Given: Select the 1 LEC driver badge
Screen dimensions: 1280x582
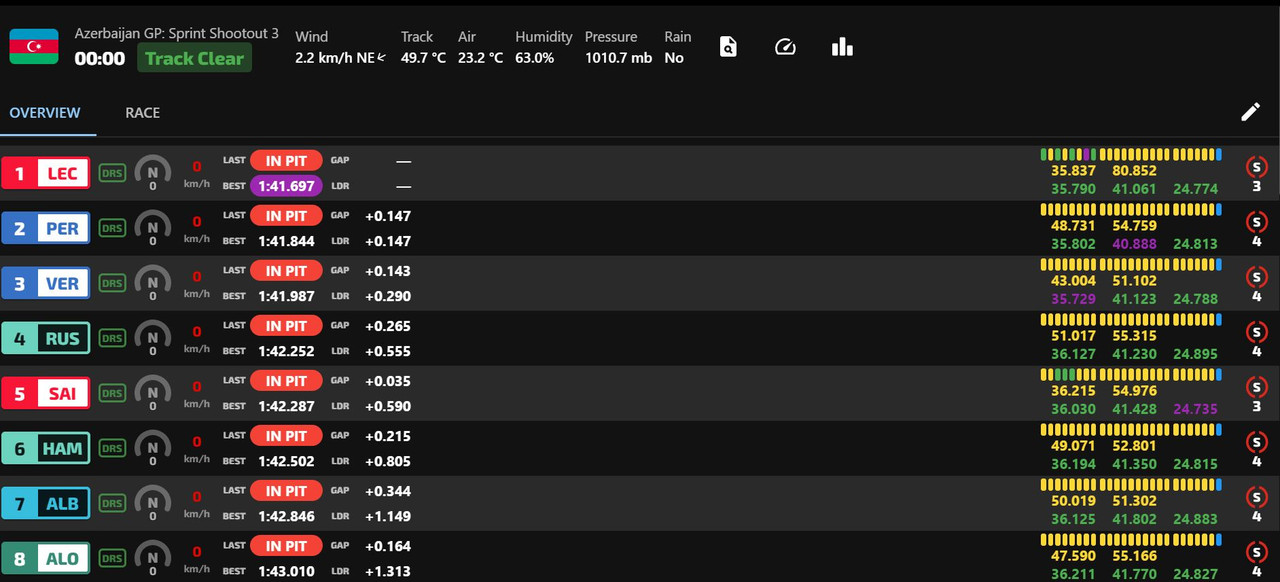Looking at the screenshot, I should coord(46,173).
